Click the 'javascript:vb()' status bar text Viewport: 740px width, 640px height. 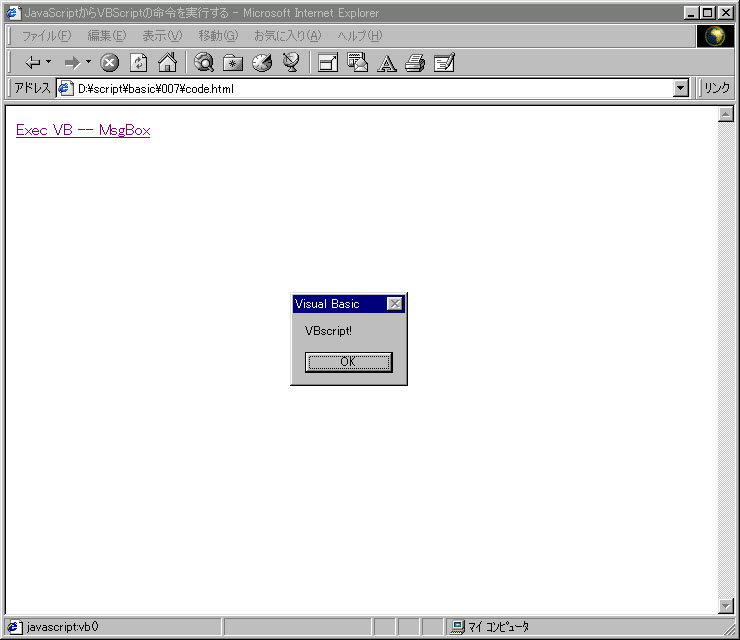62,627
